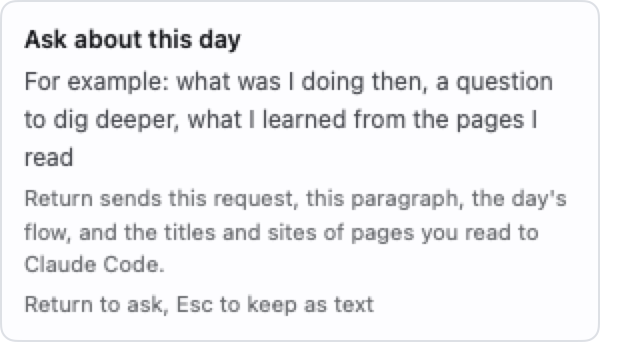Click the word "day" in the title

[220, 41]
